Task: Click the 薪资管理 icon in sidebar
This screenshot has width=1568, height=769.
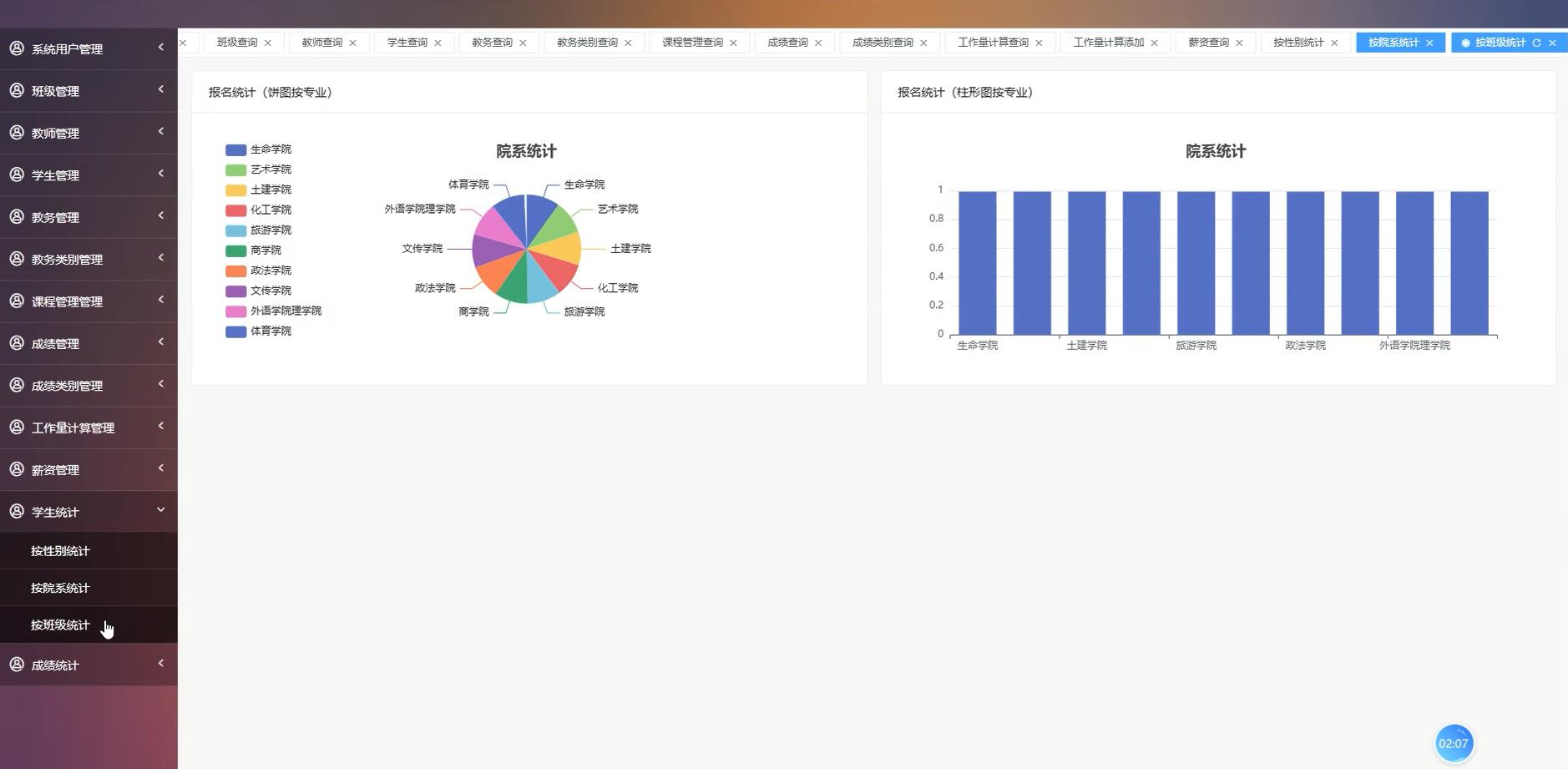Action: click(x=17, y=468)
